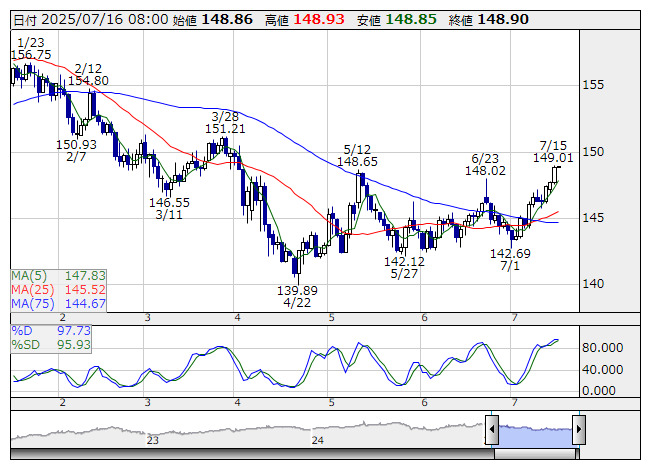Click the right range handle arrow in navigator
Viewport: 653px width, 470px height.
579,430
